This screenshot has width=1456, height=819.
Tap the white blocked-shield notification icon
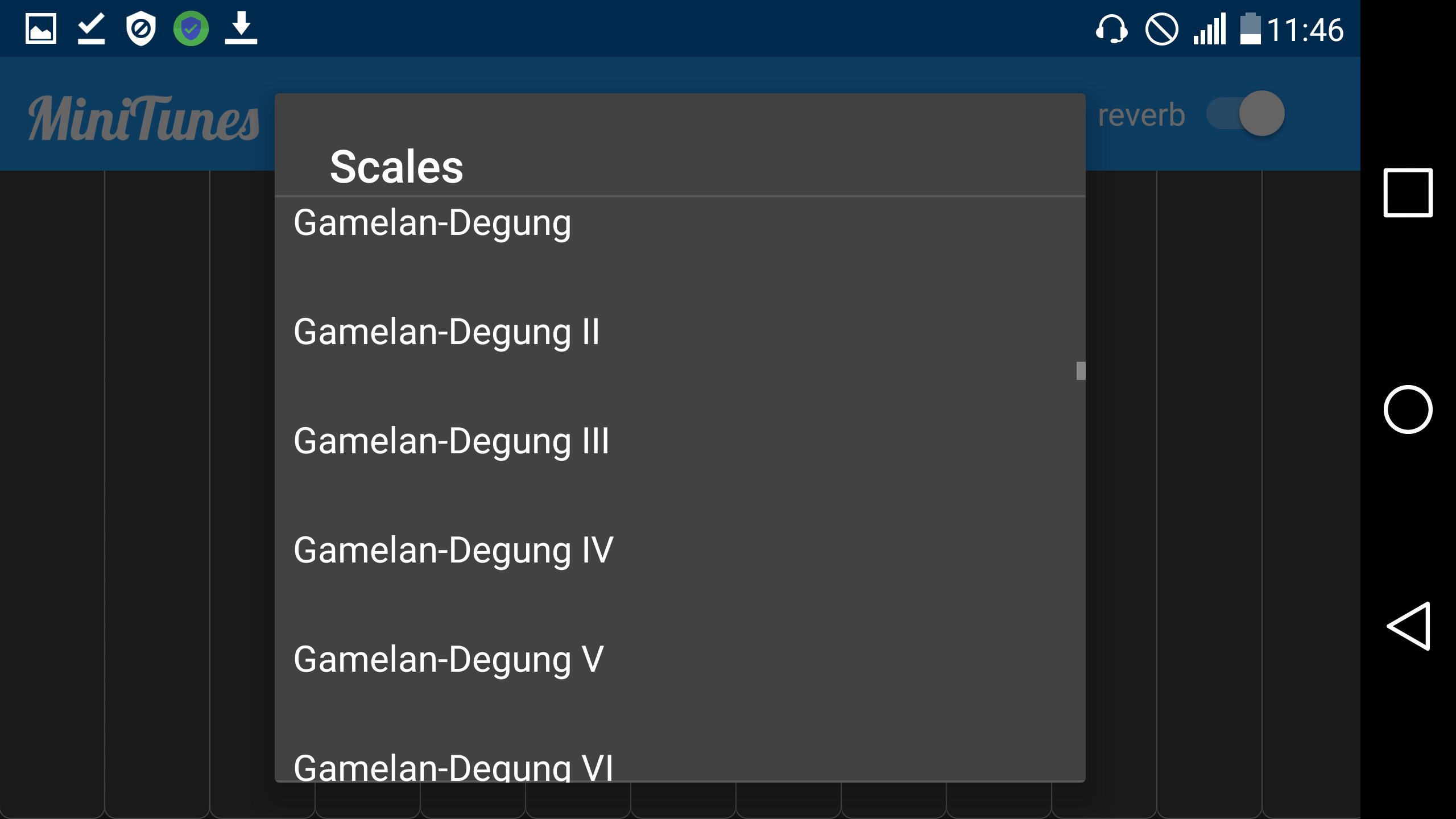140,28
